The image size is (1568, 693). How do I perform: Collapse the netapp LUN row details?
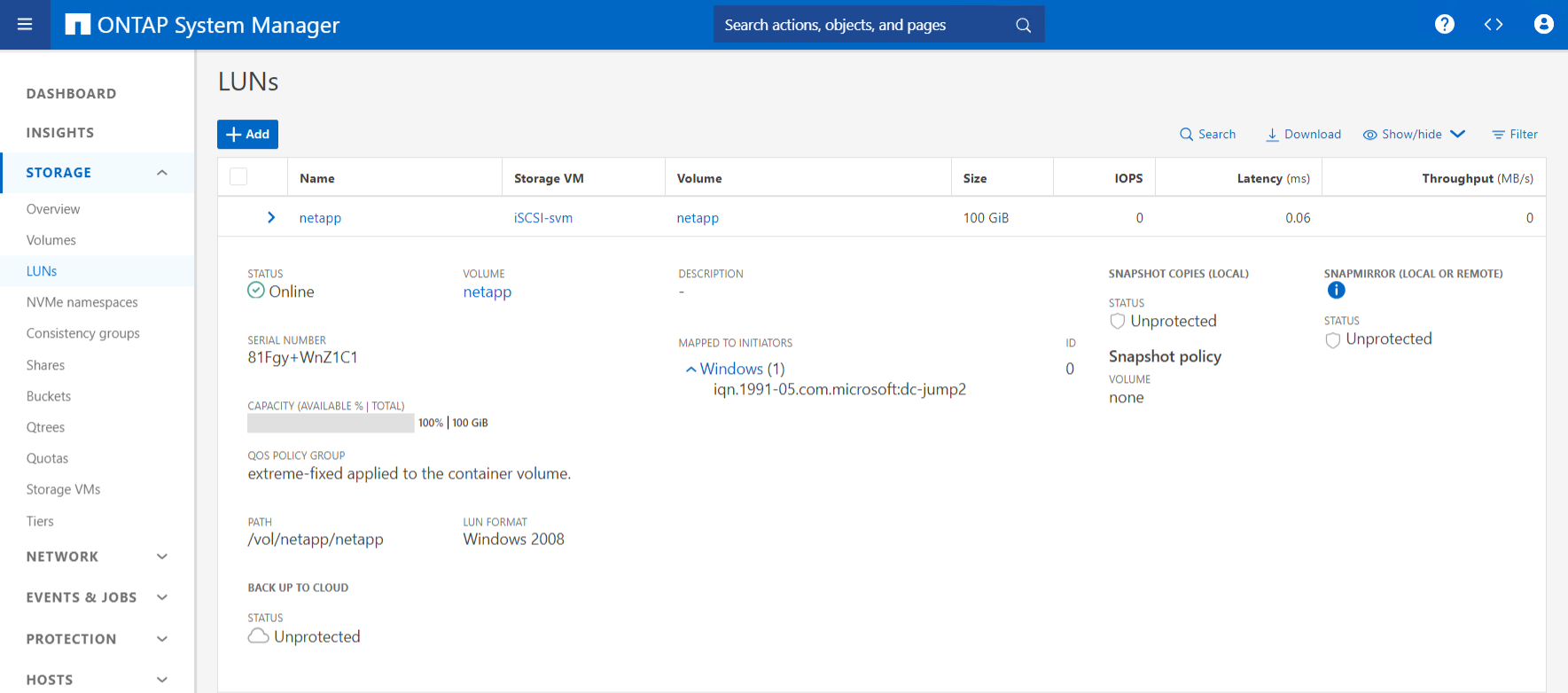271,217
